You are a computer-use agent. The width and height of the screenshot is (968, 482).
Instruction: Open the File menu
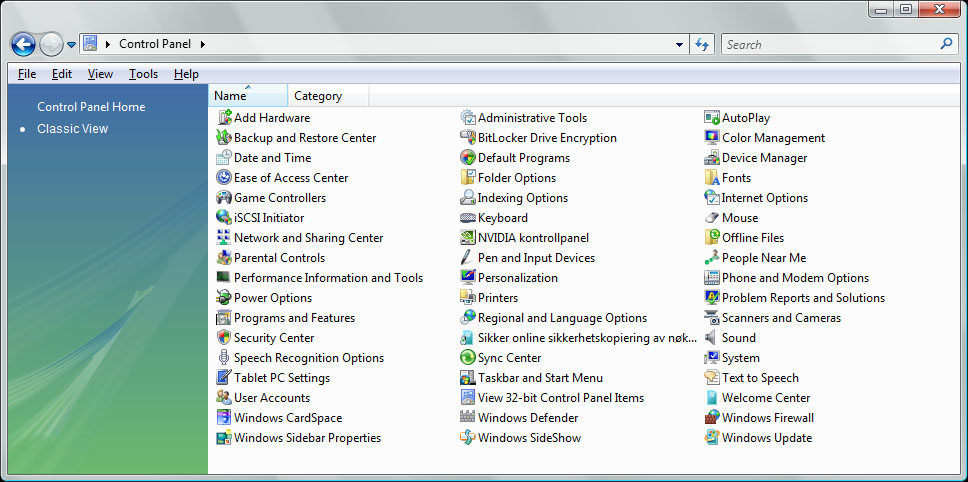click(x=27, y=74)
